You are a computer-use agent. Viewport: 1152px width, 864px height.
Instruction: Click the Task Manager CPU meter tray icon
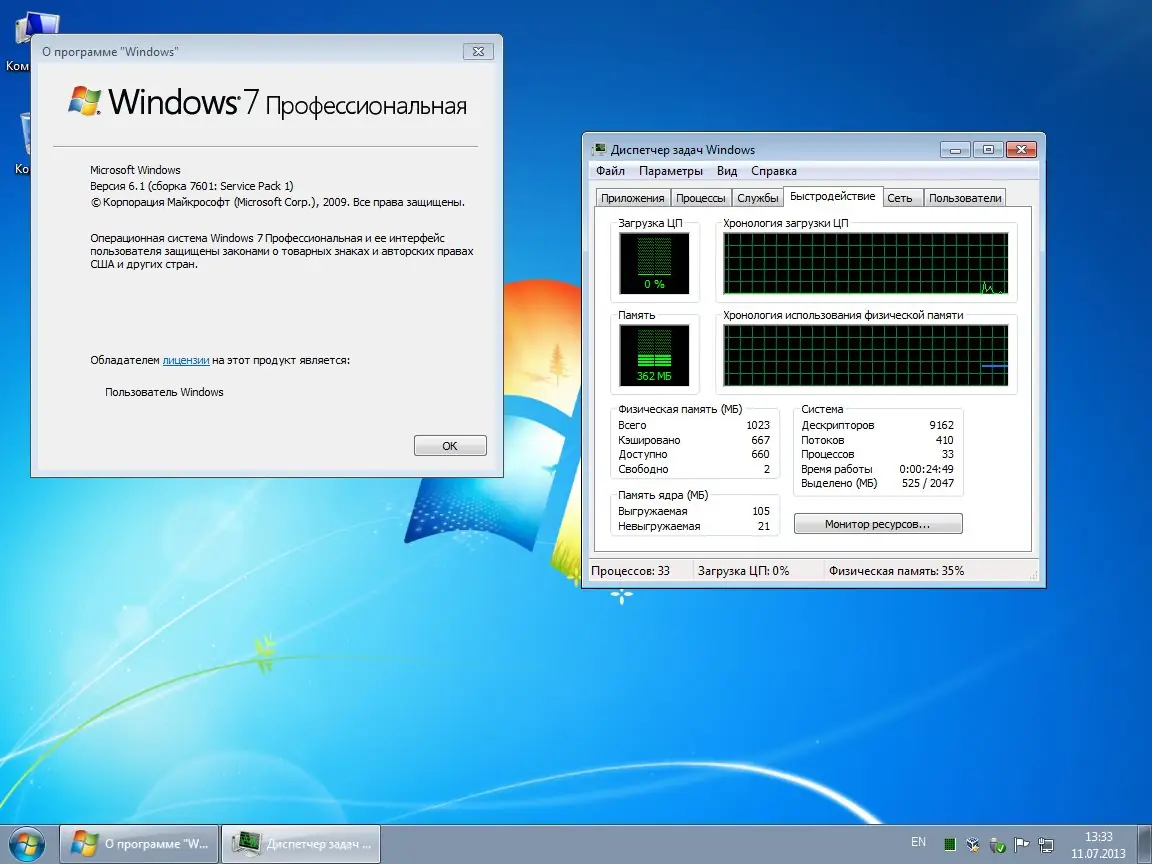pyautogui.click(x=949, y=844)
